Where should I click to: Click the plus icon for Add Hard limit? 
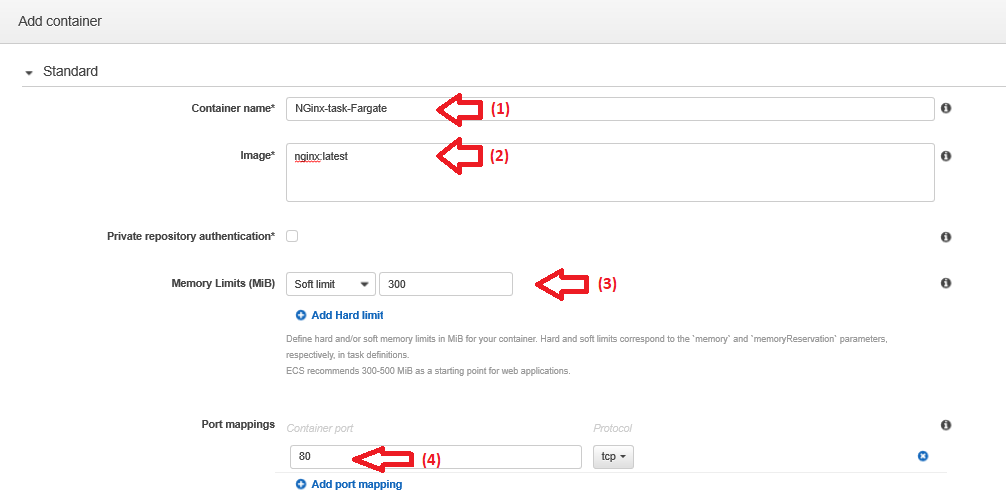[x=301, y=315]
